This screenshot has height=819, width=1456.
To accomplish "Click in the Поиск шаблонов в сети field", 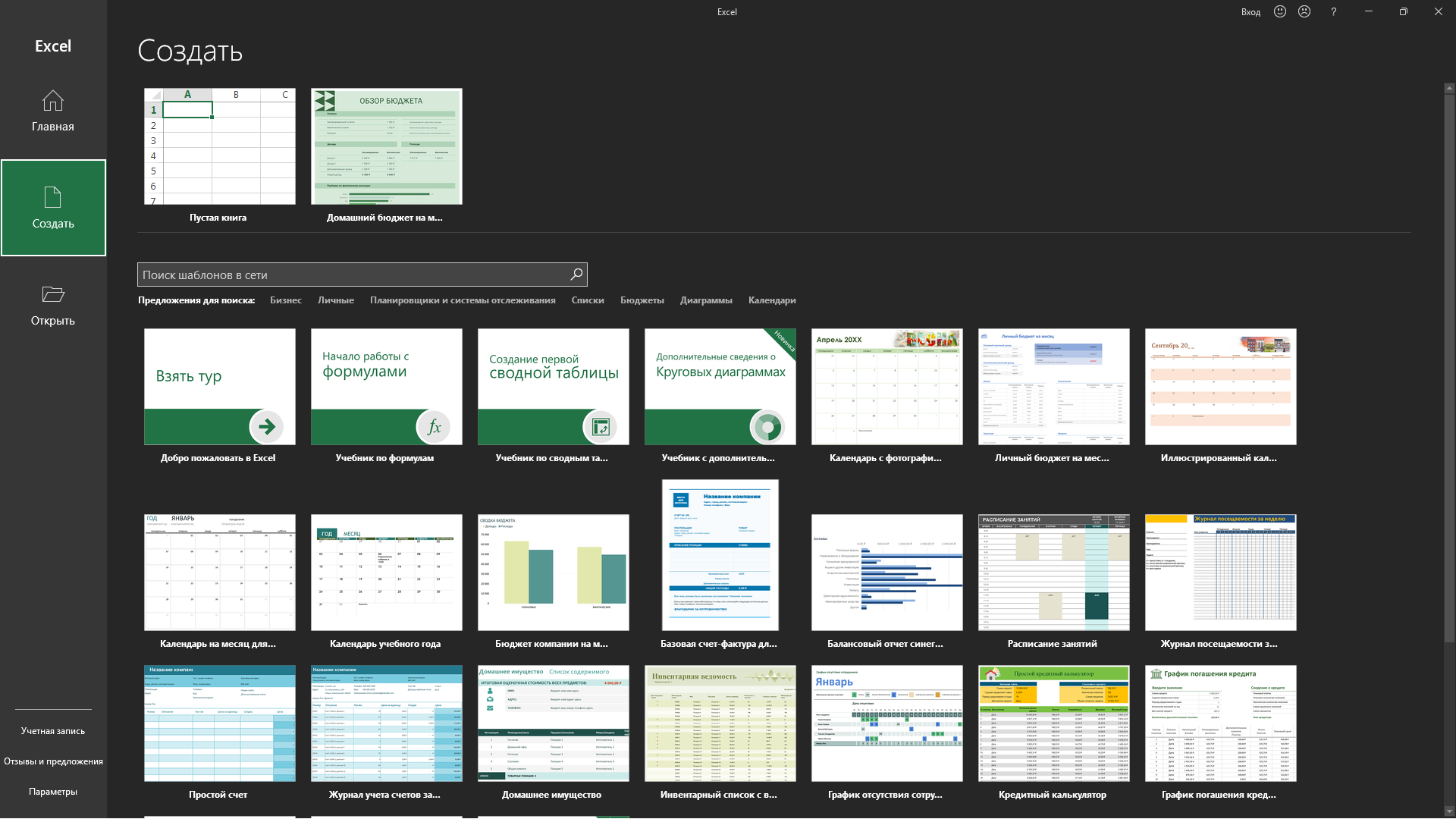I will click(353, 275).
